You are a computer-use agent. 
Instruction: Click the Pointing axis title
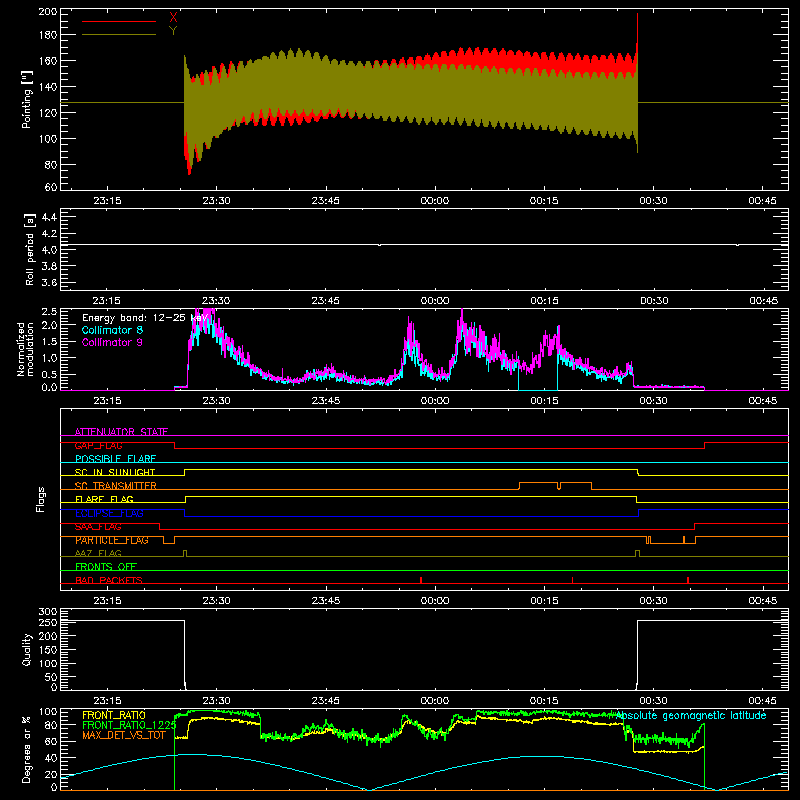[27, 100]
